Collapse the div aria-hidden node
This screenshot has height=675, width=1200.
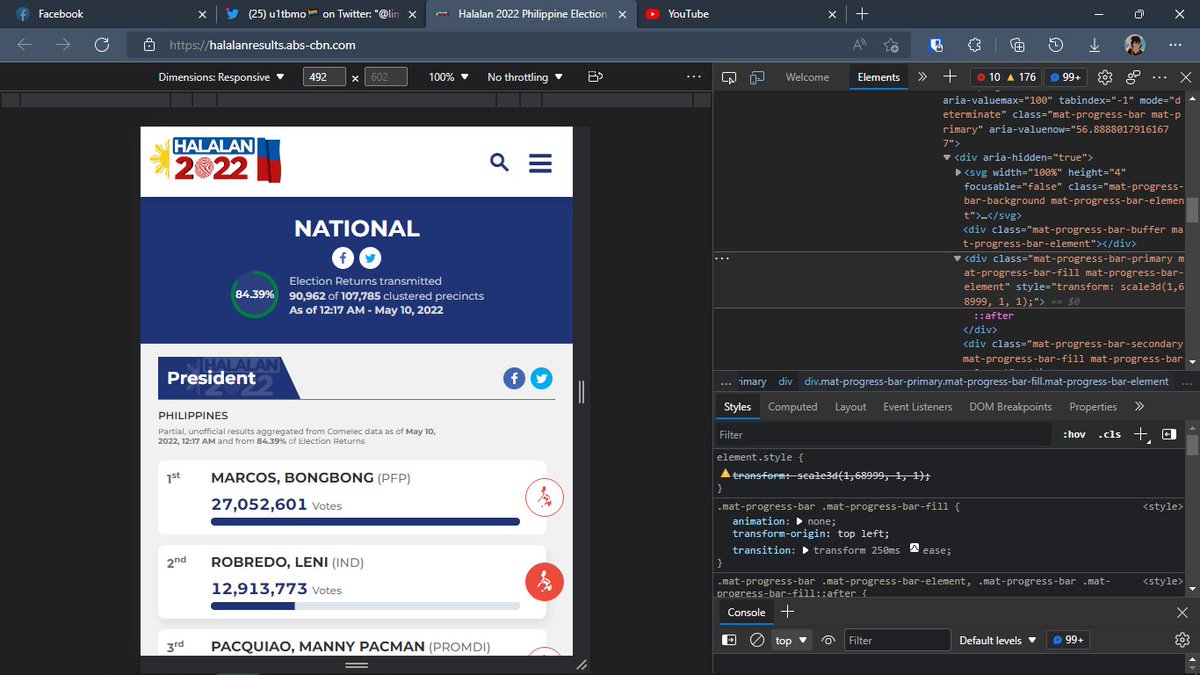pyautogui.click(x=948, y=158)
